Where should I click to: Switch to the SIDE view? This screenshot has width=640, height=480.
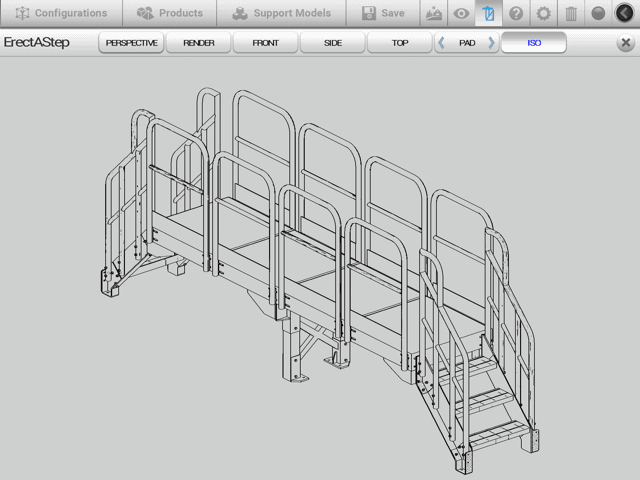click(x=333, y=43)
